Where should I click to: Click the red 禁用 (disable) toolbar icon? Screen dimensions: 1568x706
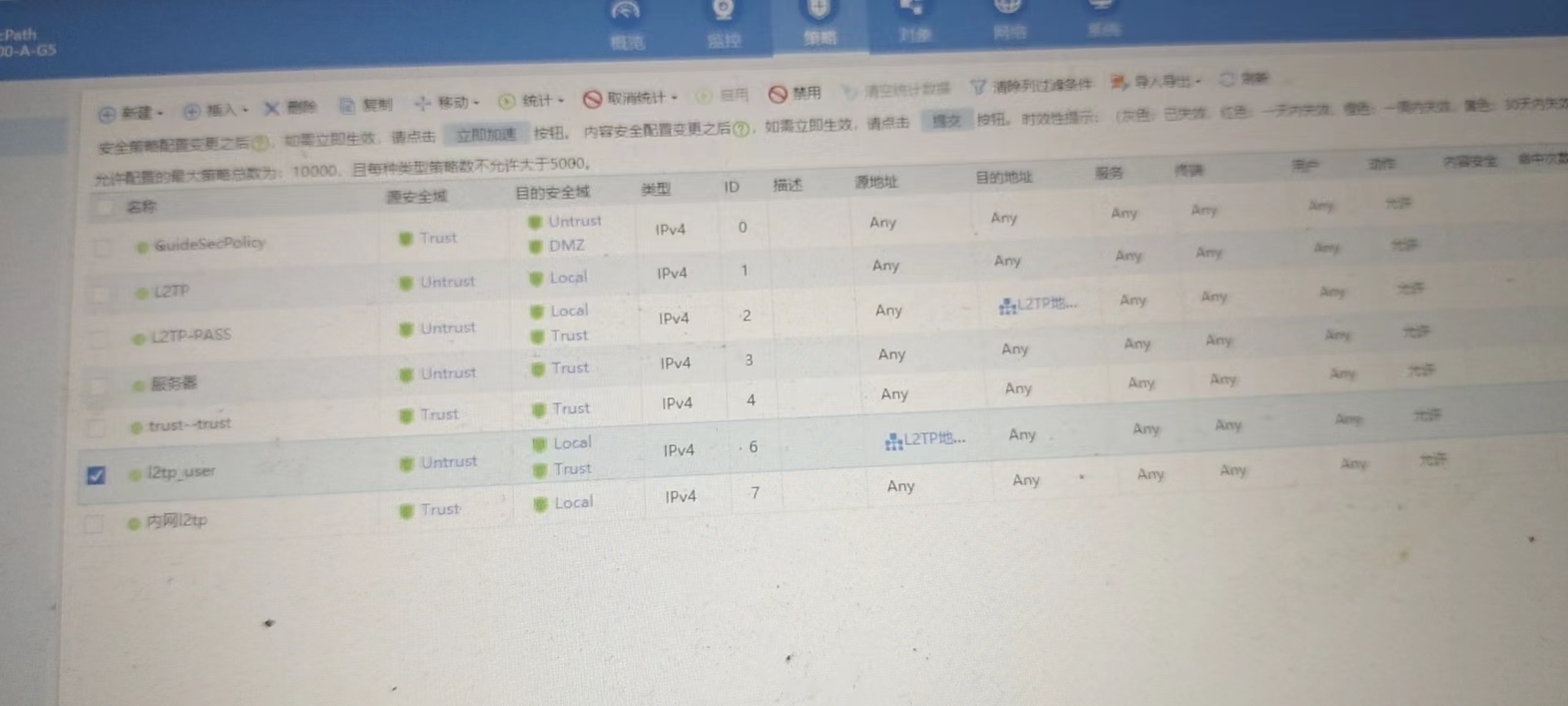tap(777, 94)
